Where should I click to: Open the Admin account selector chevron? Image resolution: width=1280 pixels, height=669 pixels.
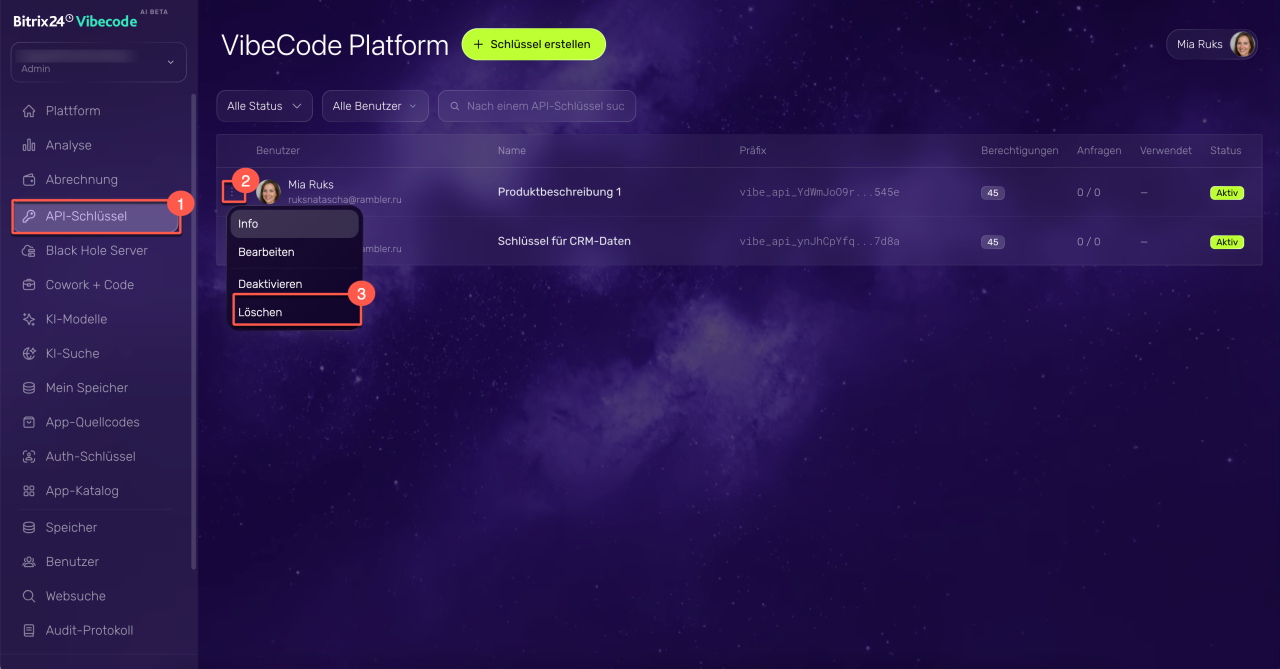click(x=171, y=62)
